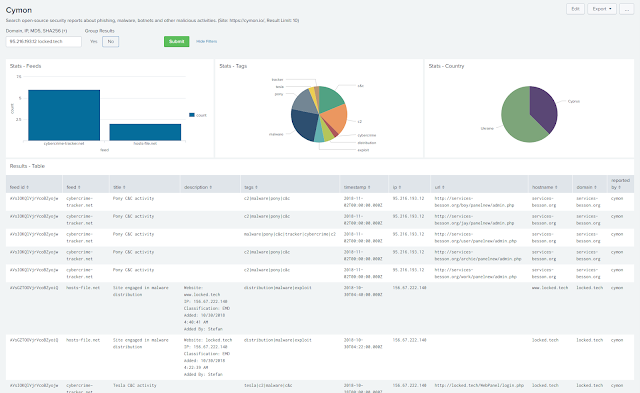This screenshot has width=640, height=393.
Task: Sort results by hostname column
Action: click(544, 187)
